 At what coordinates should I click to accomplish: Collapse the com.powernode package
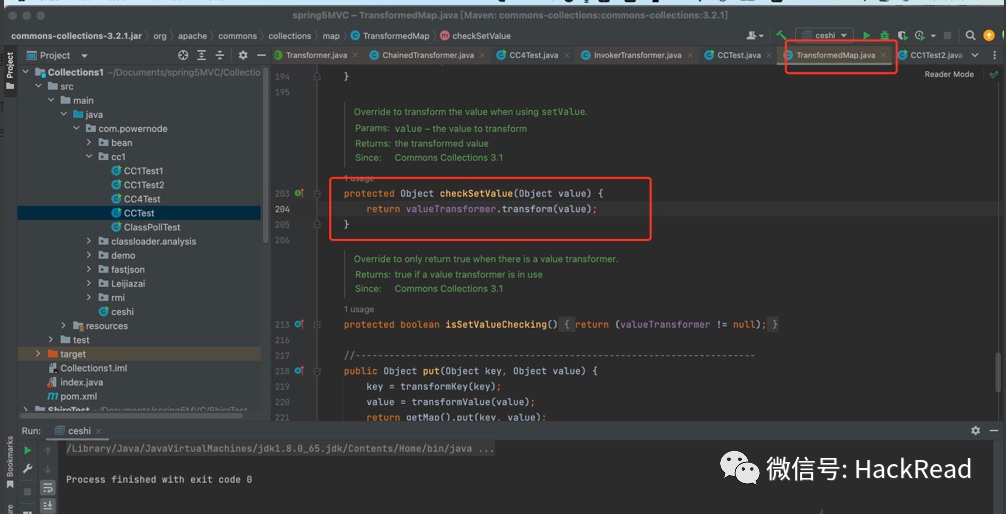[76, 129]
